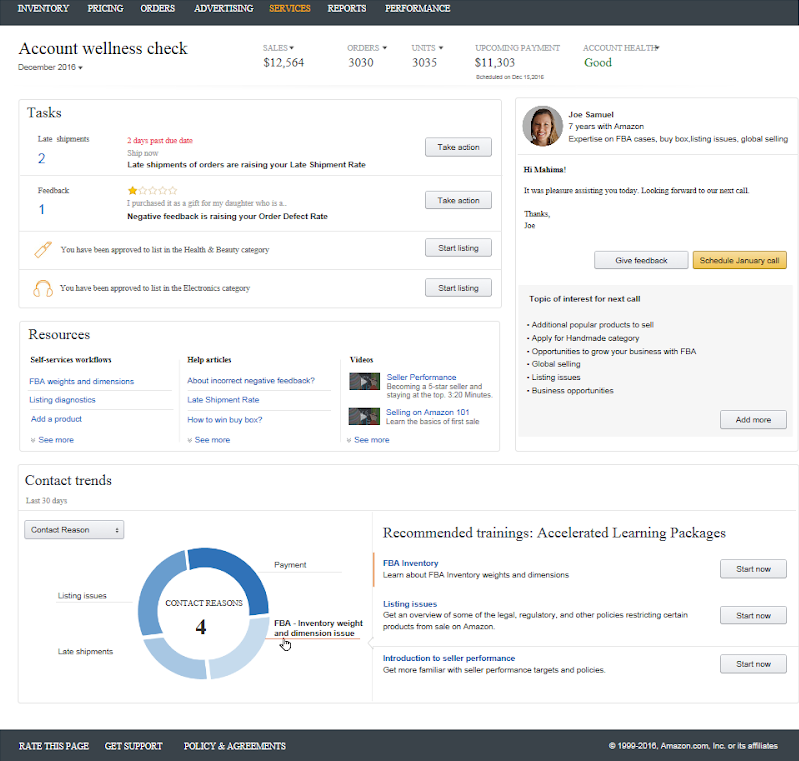The height and width of the screenshot is (761, 799).
Task: Click Rate This Page in footer
Action: [x=54, y=746]
